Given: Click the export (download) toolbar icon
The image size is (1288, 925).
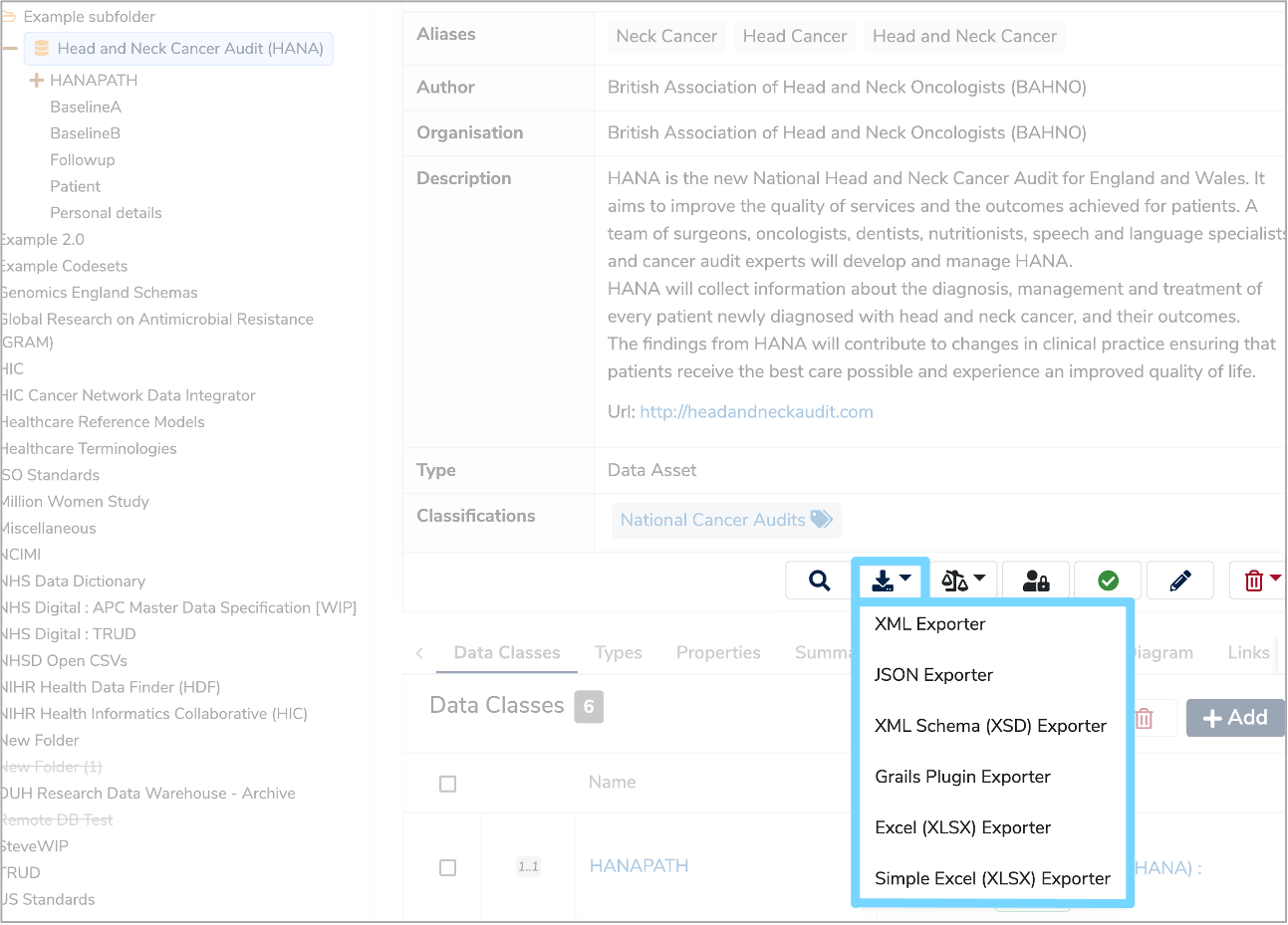Looking at the screenshot, I should coord(885,579).
